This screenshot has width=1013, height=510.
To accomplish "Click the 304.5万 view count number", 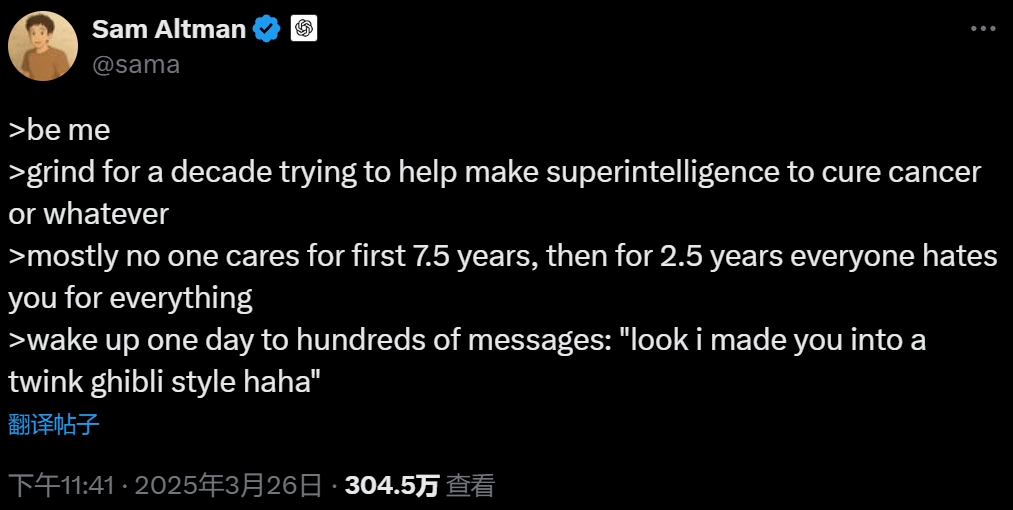I will 391,486.
